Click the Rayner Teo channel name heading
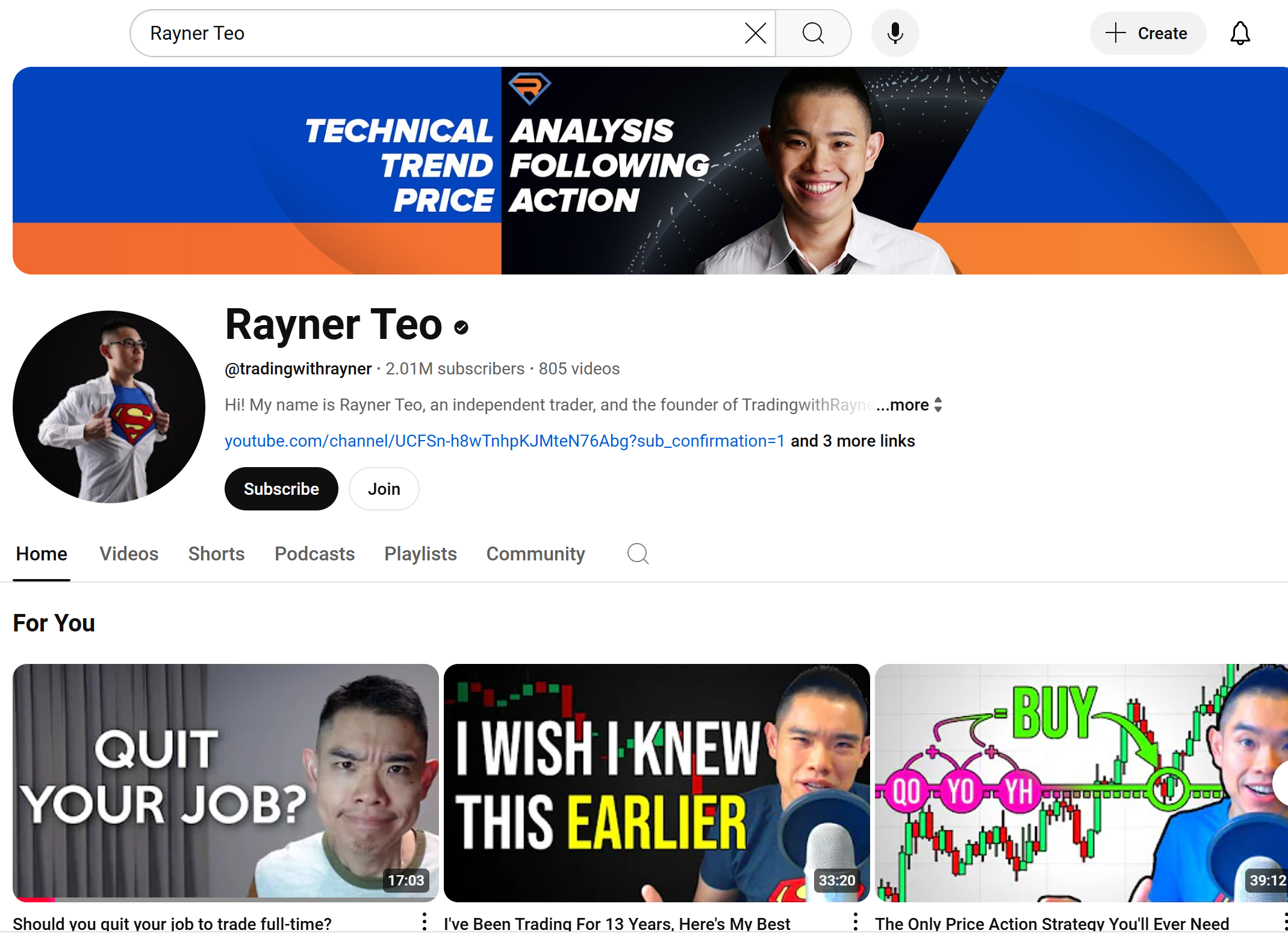Image resolution: width=1288 pixels, height=933 pixels. 334,324
